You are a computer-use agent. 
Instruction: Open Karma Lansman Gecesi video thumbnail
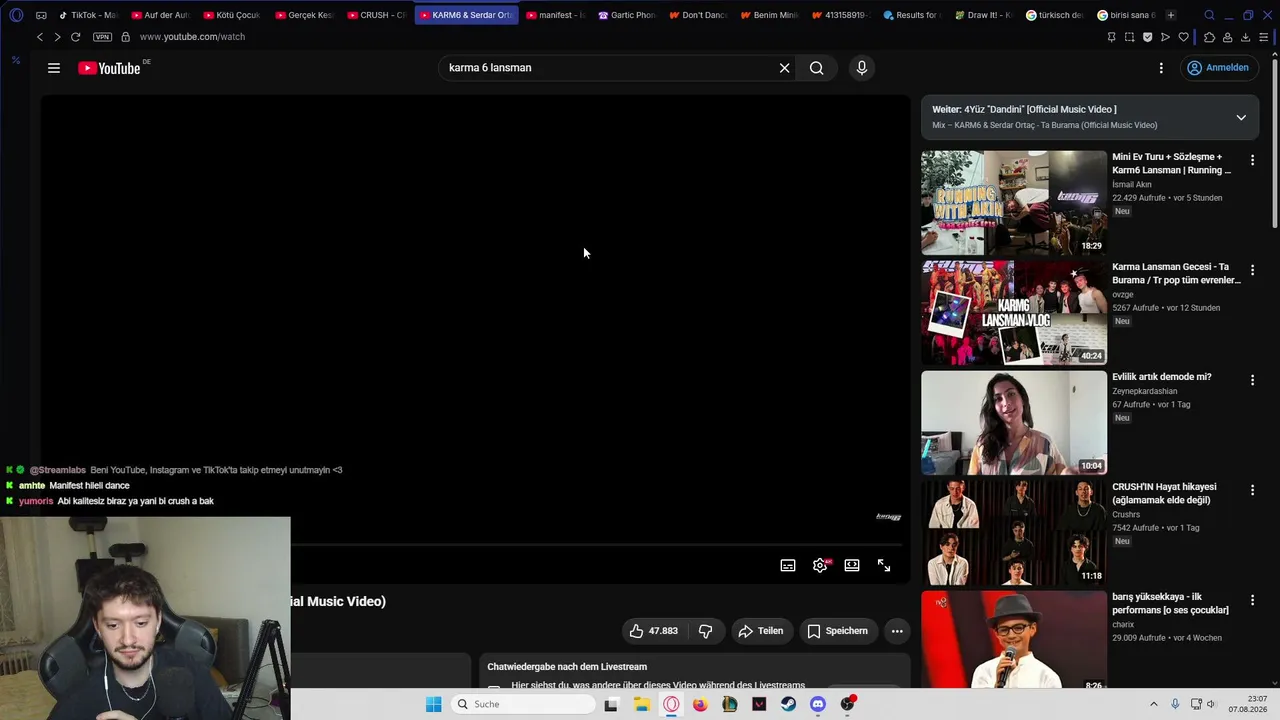click(1014, 313)
